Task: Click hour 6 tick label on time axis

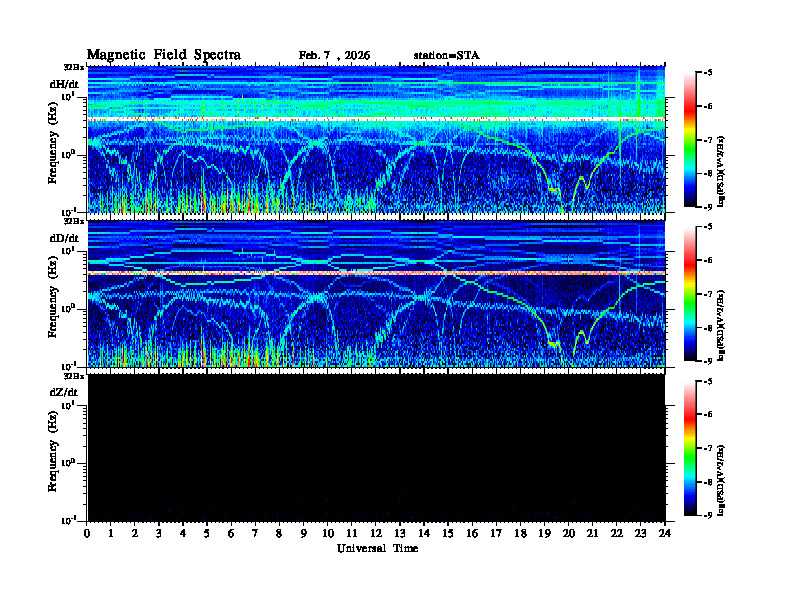Action: [231, 534]
